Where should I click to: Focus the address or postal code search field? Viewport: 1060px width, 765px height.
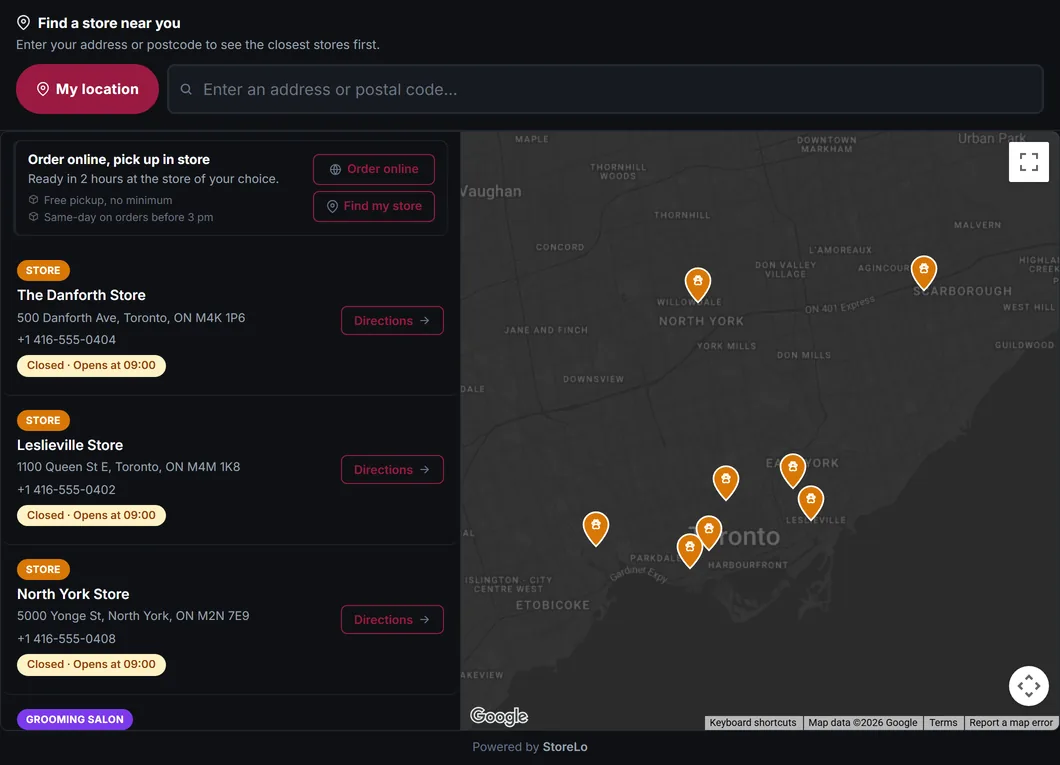[605, 89]
